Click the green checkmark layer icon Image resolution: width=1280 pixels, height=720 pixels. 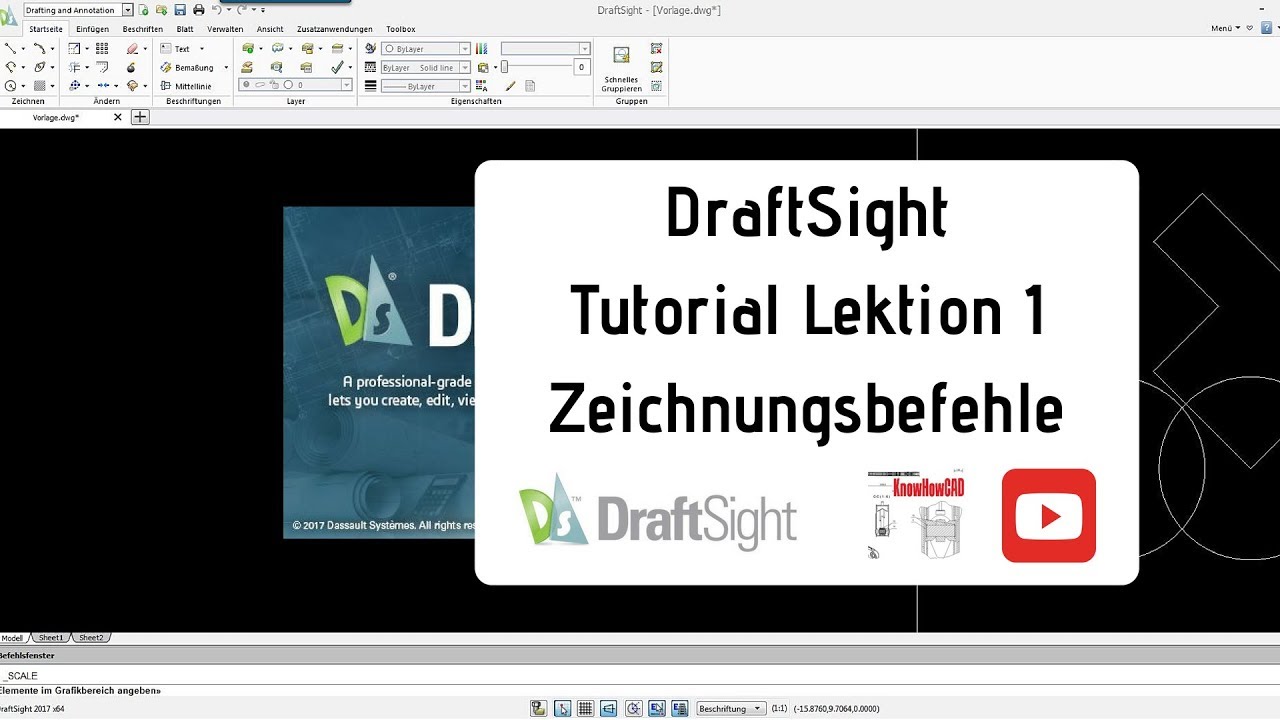[337, 67]
